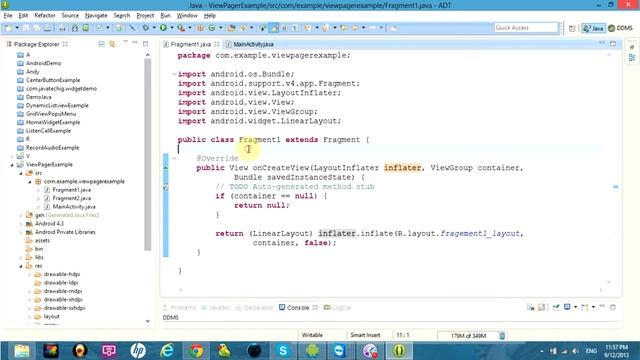Screen dimensions: 640x360
Task: Open the Window menu
Action: [x=187, y=16]
